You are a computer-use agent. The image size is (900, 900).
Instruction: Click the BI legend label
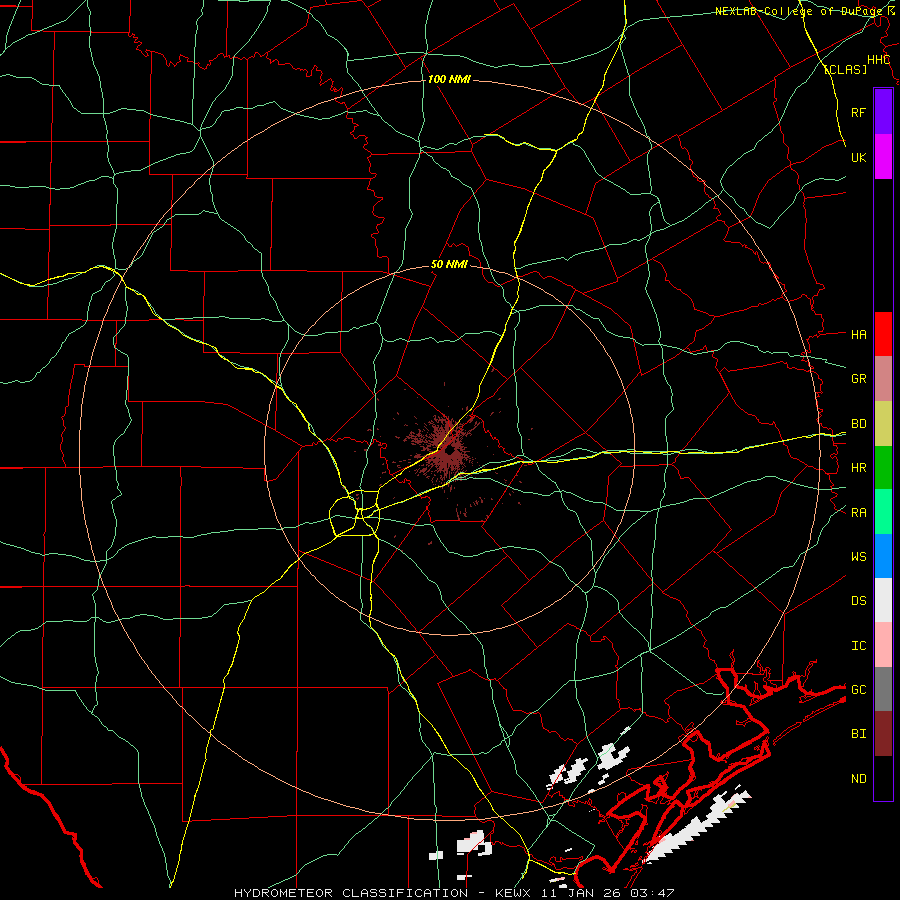(x=858, y=734)
